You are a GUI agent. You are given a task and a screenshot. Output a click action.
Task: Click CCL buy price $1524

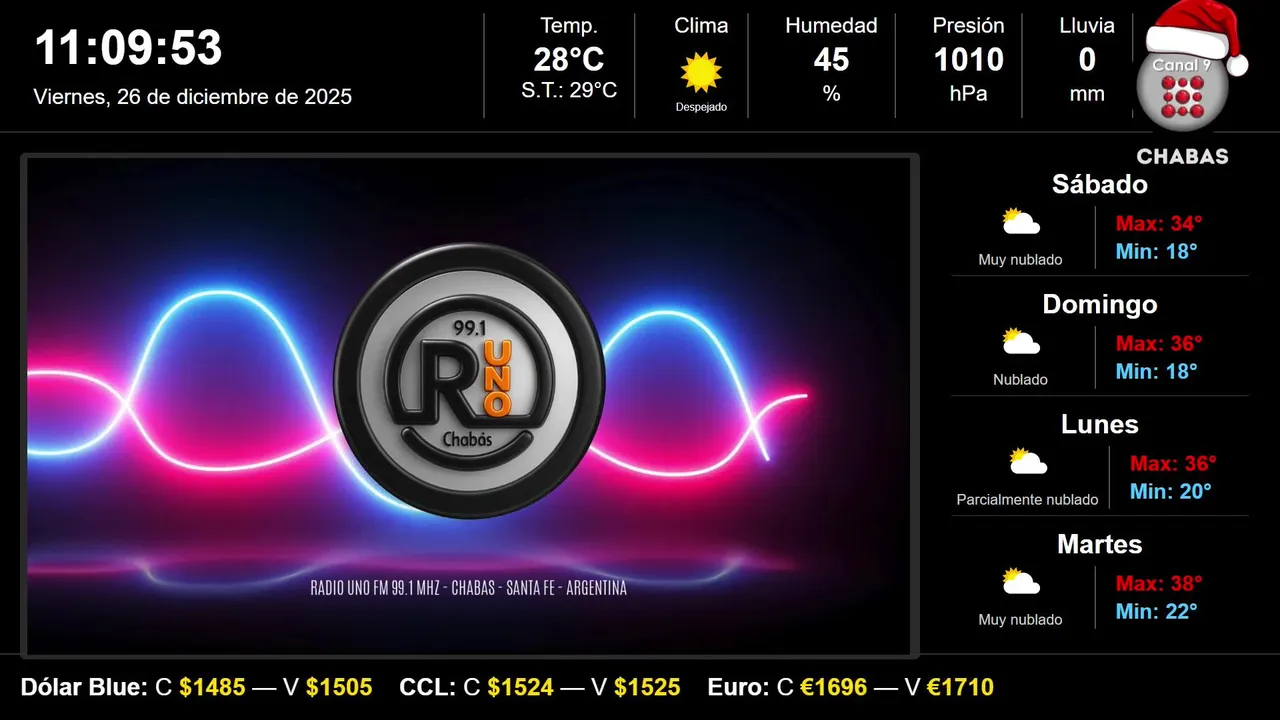coord(520,687)
